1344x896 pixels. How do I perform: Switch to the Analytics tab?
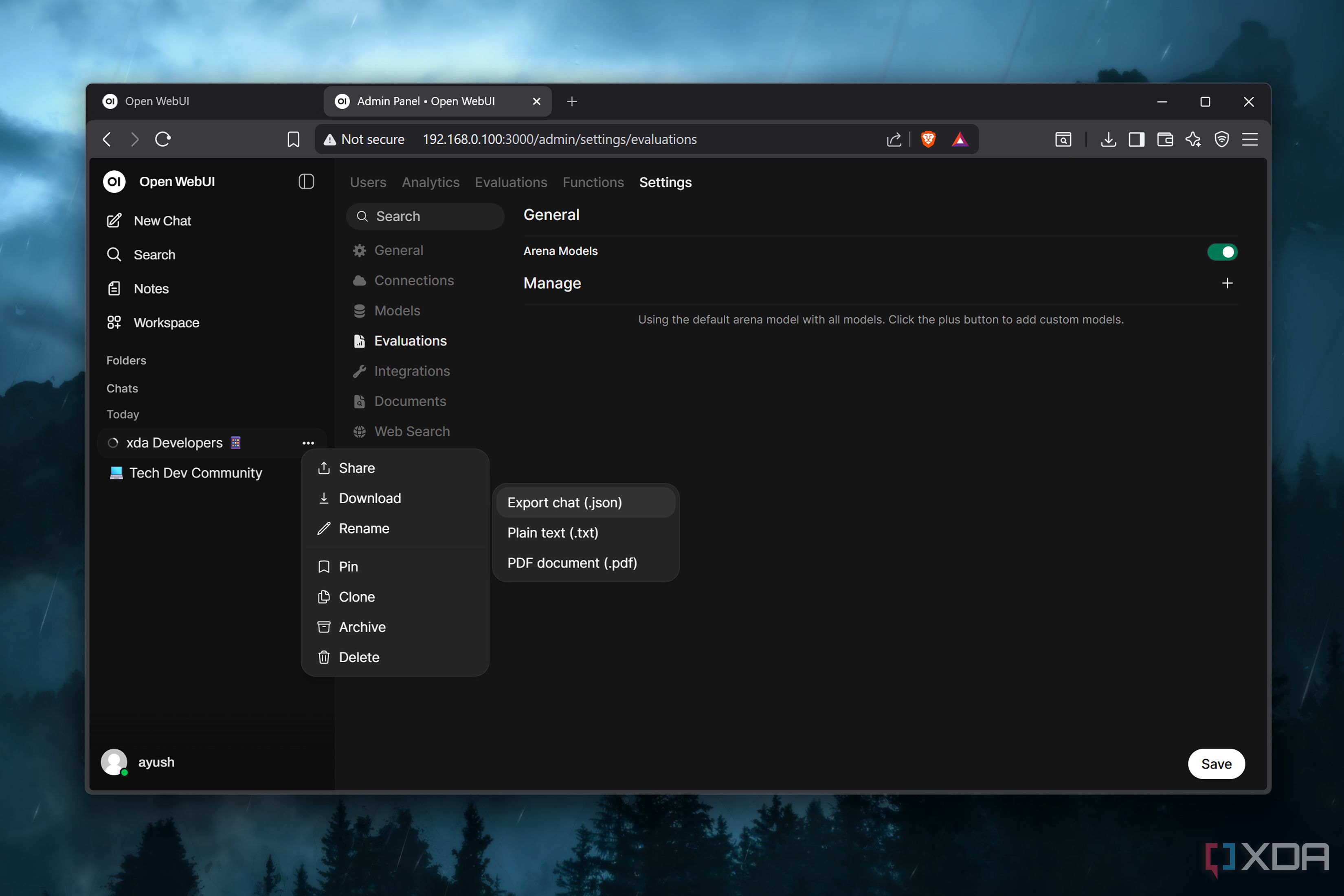430,182
